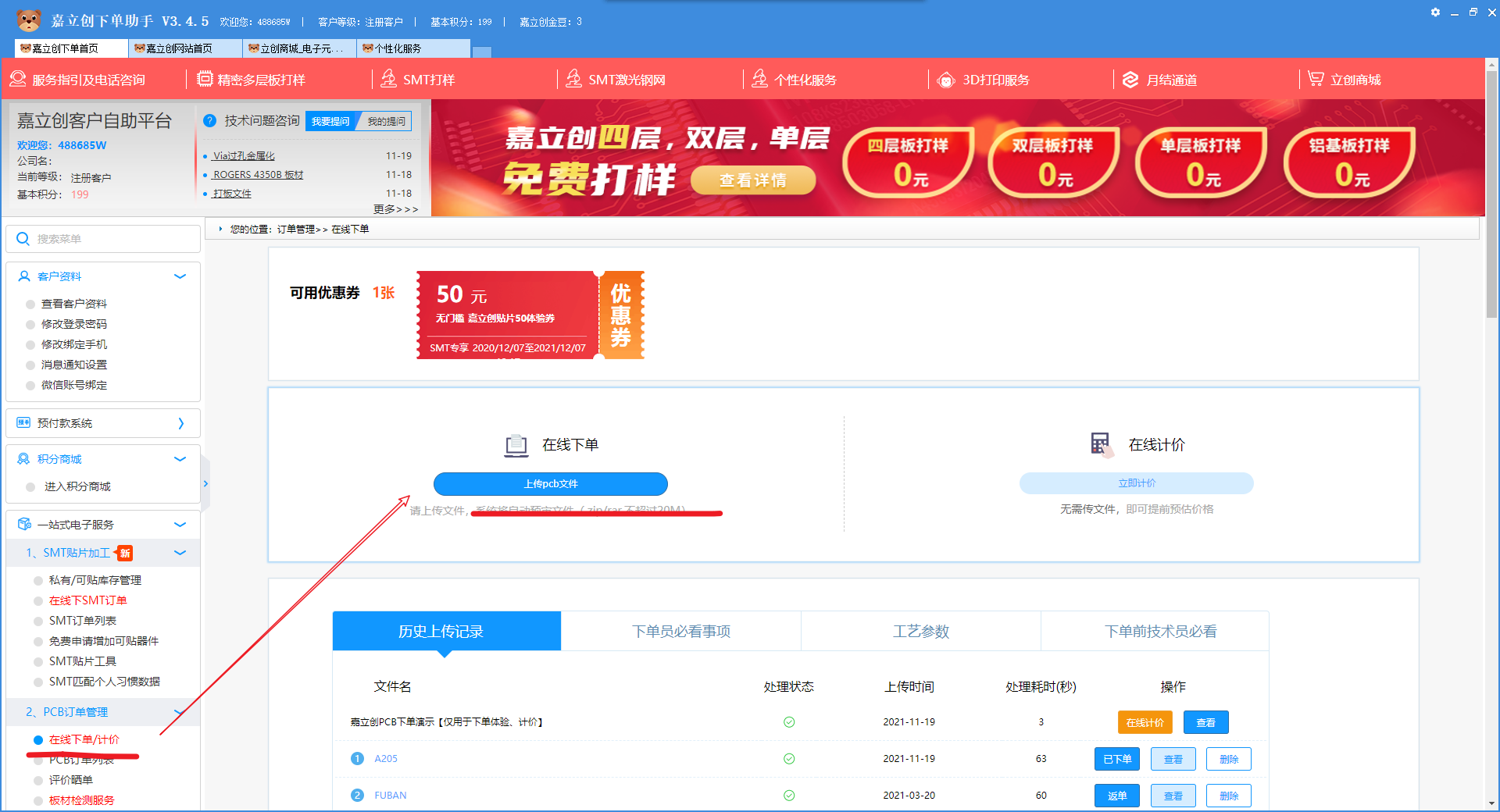Open the settings gear in the title bar
Image resolution: width=1500 pixels, height=812 pixels.
click(1435, 12)
